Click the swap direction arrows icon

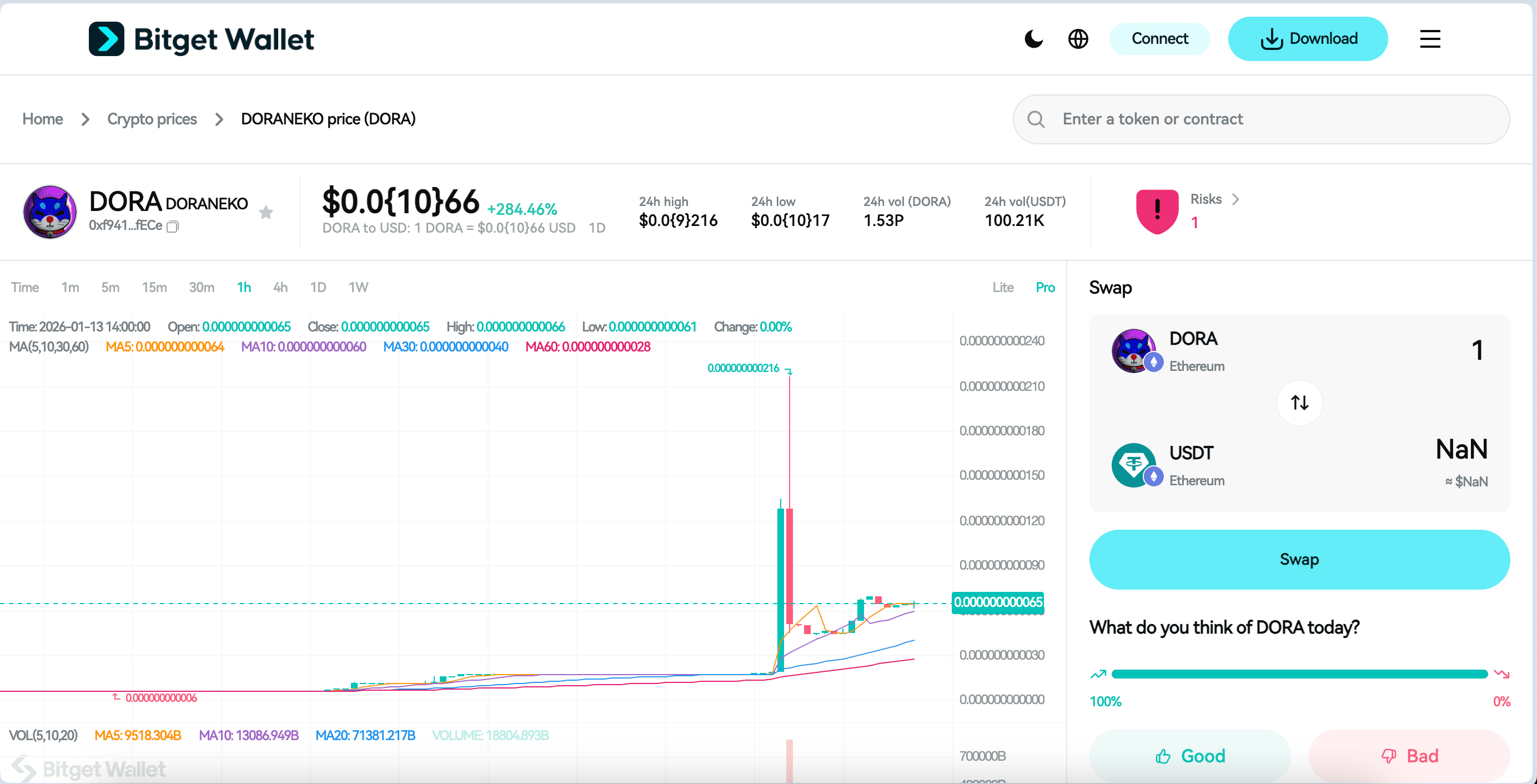coord(1299,403)
